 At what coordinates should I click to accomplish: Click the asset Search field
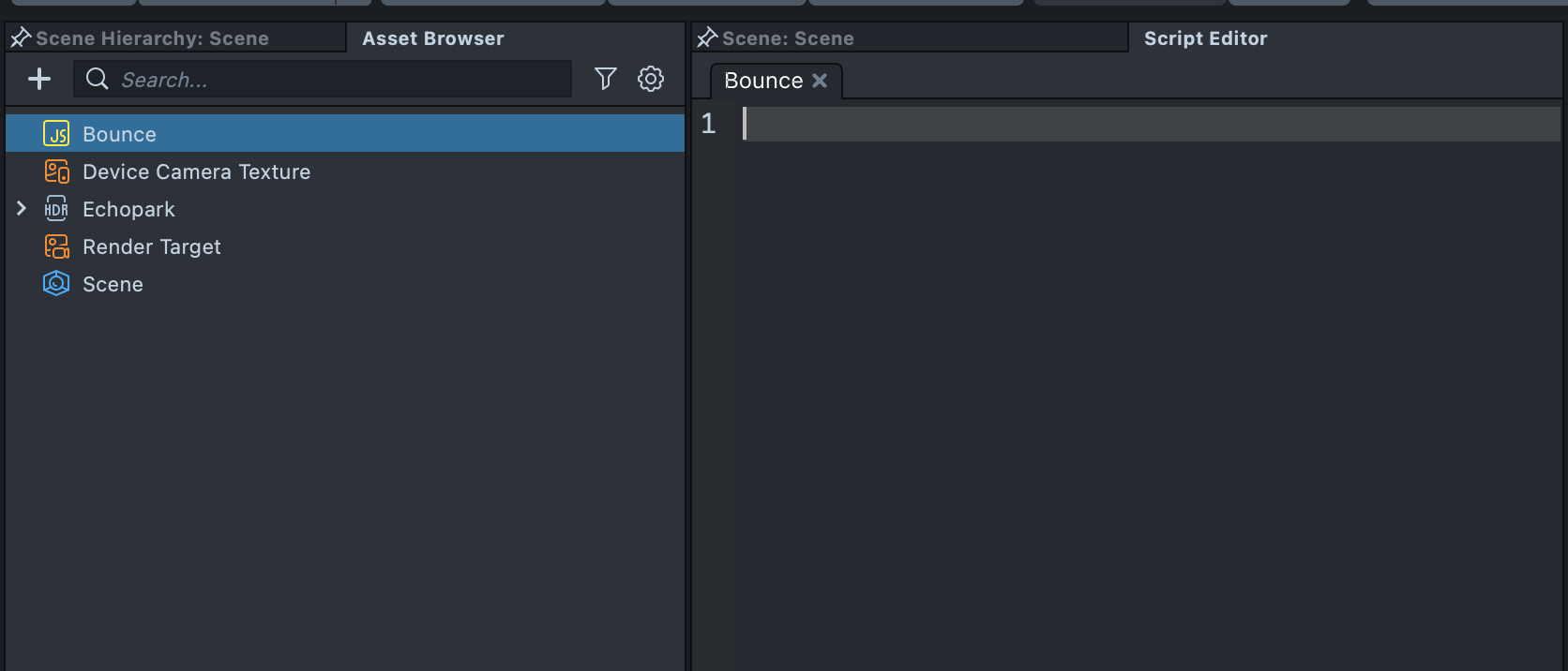tap(338, 80)
